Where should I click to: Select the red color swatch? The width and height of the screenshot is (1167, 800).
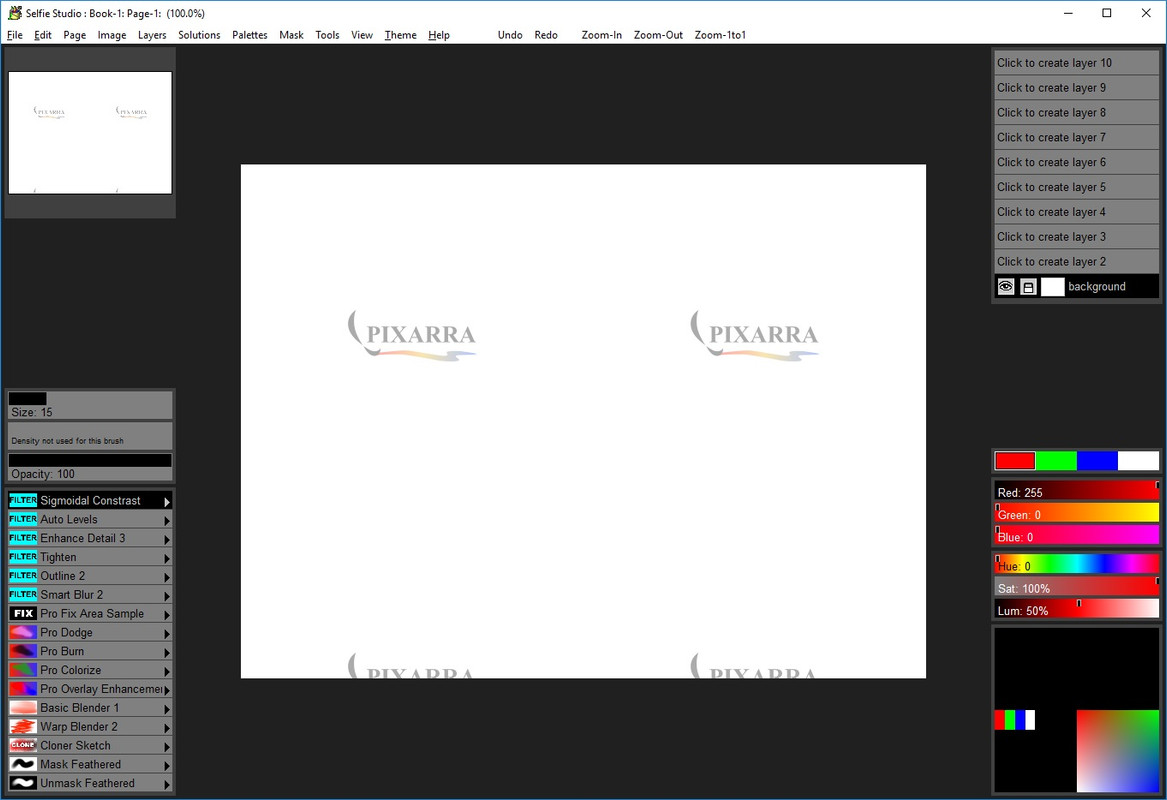click(x=1014, y=461)
